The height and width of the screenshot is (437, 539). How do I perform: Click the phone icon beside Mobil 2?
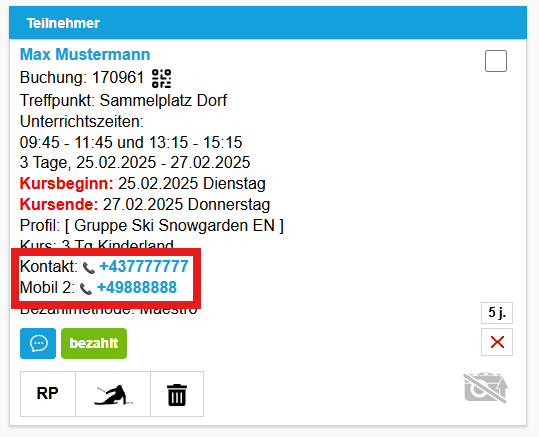[86, 289]
